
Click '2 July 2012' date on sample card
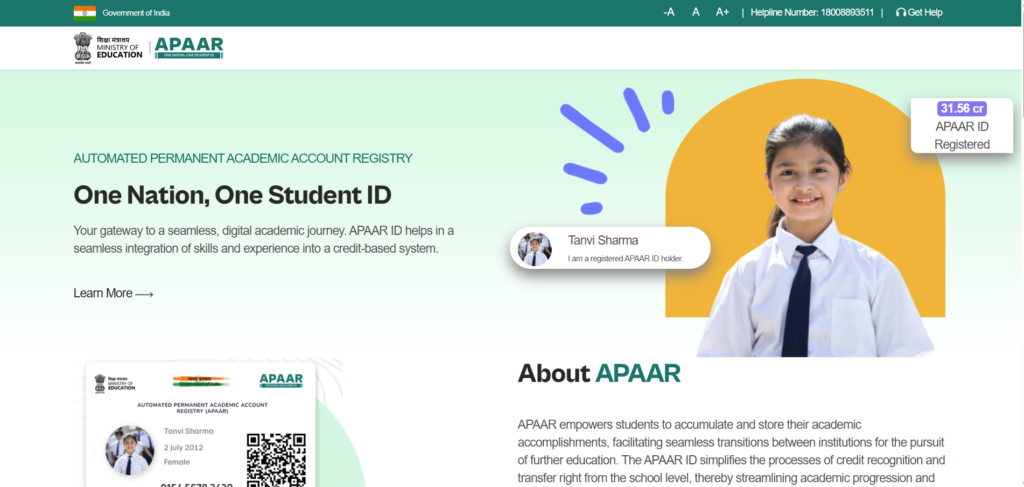[184, 447]
